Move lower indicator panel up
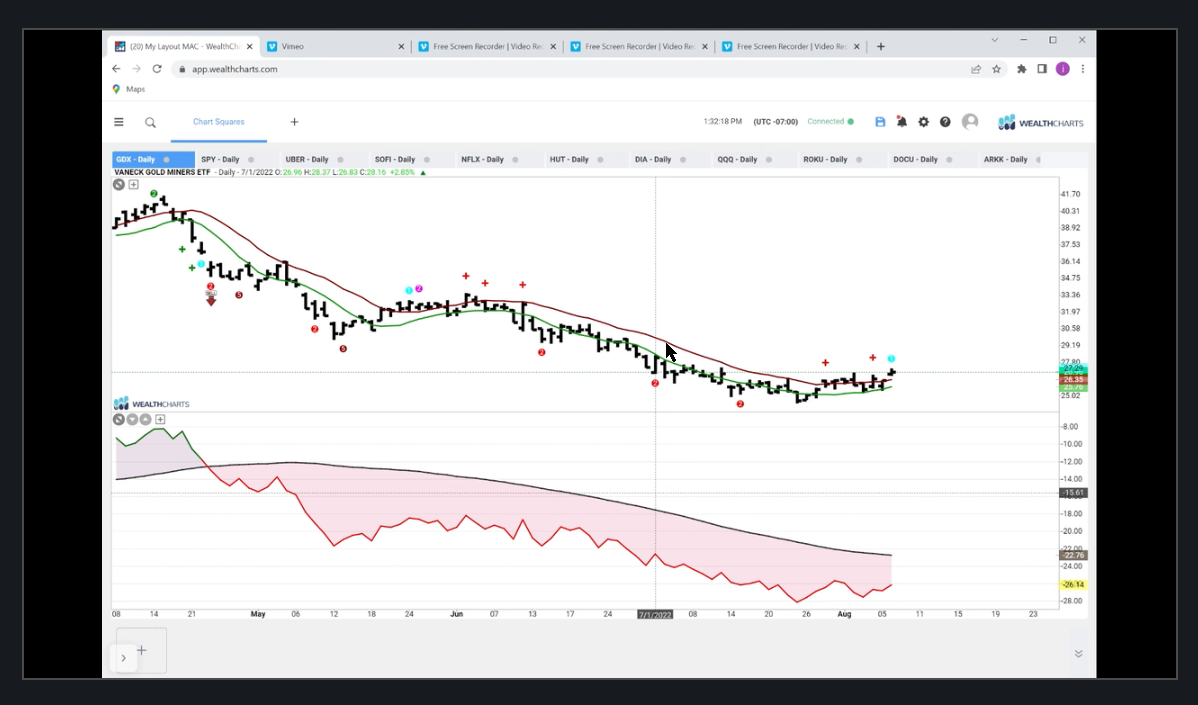 pyautogui.click(x=145, y=419)
